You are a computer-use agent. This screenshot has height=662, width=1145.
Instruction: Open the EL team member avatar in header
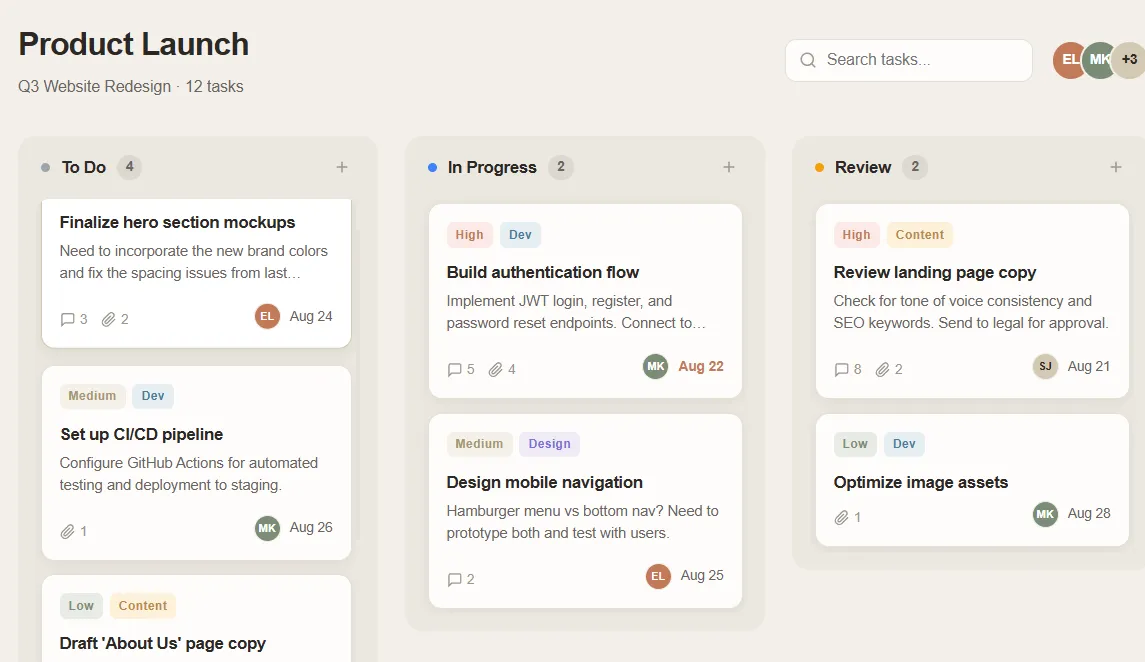1070,60
